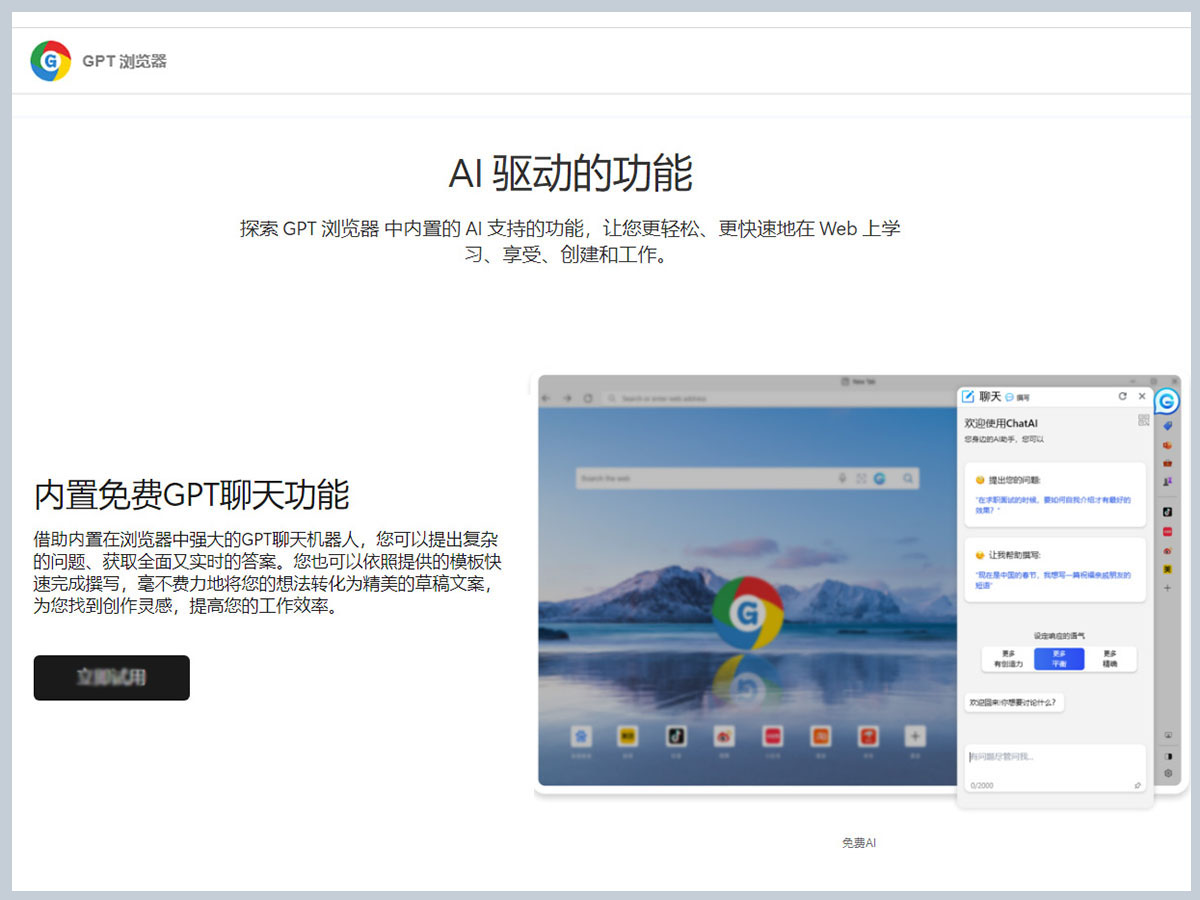Open the blue house shortcut tile
1200x900 pixels.
tap(580, 736)
